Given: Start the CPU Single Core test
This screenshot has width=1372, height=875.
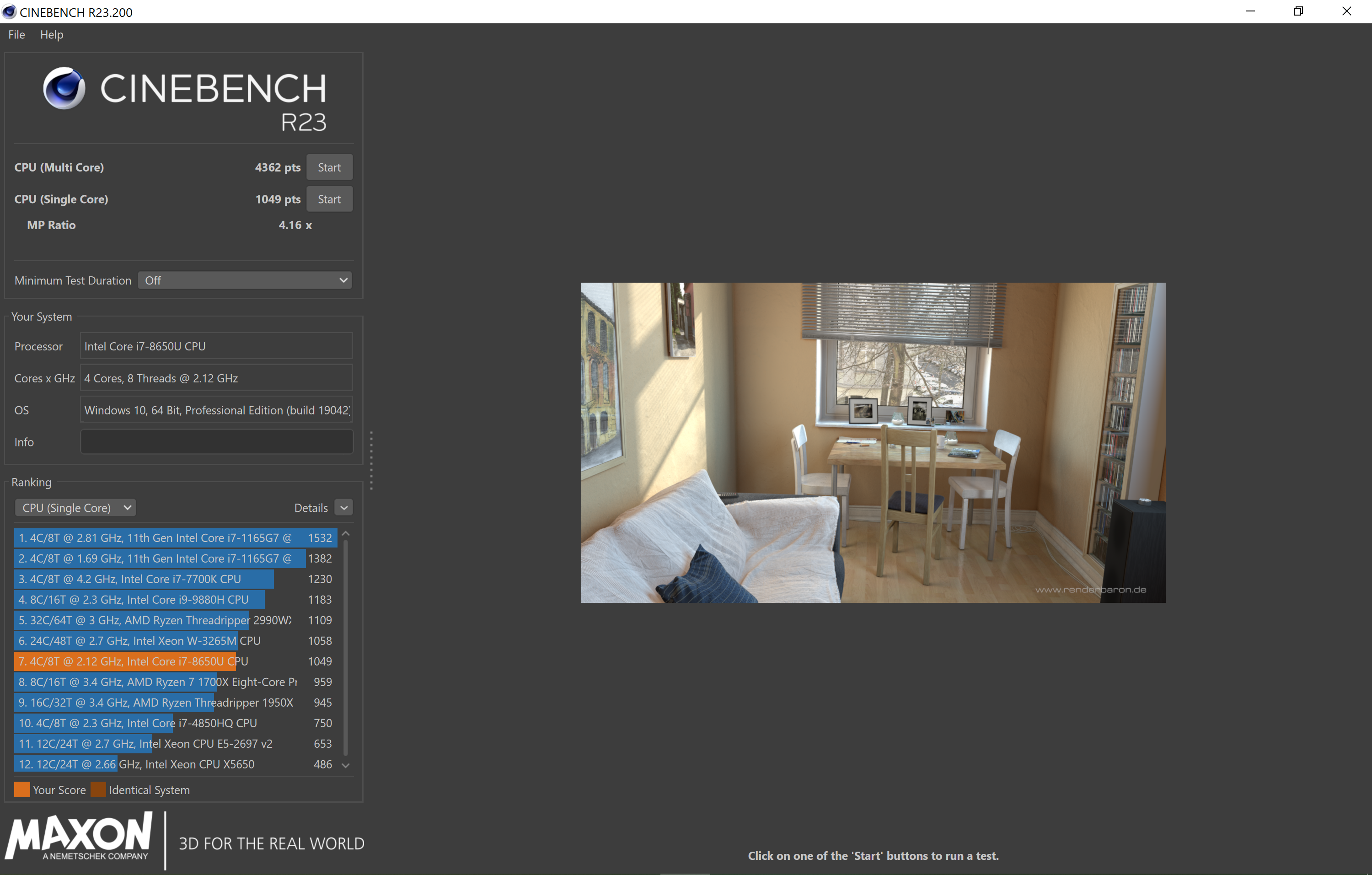Looking at the screenshot, I should (329, 199).
